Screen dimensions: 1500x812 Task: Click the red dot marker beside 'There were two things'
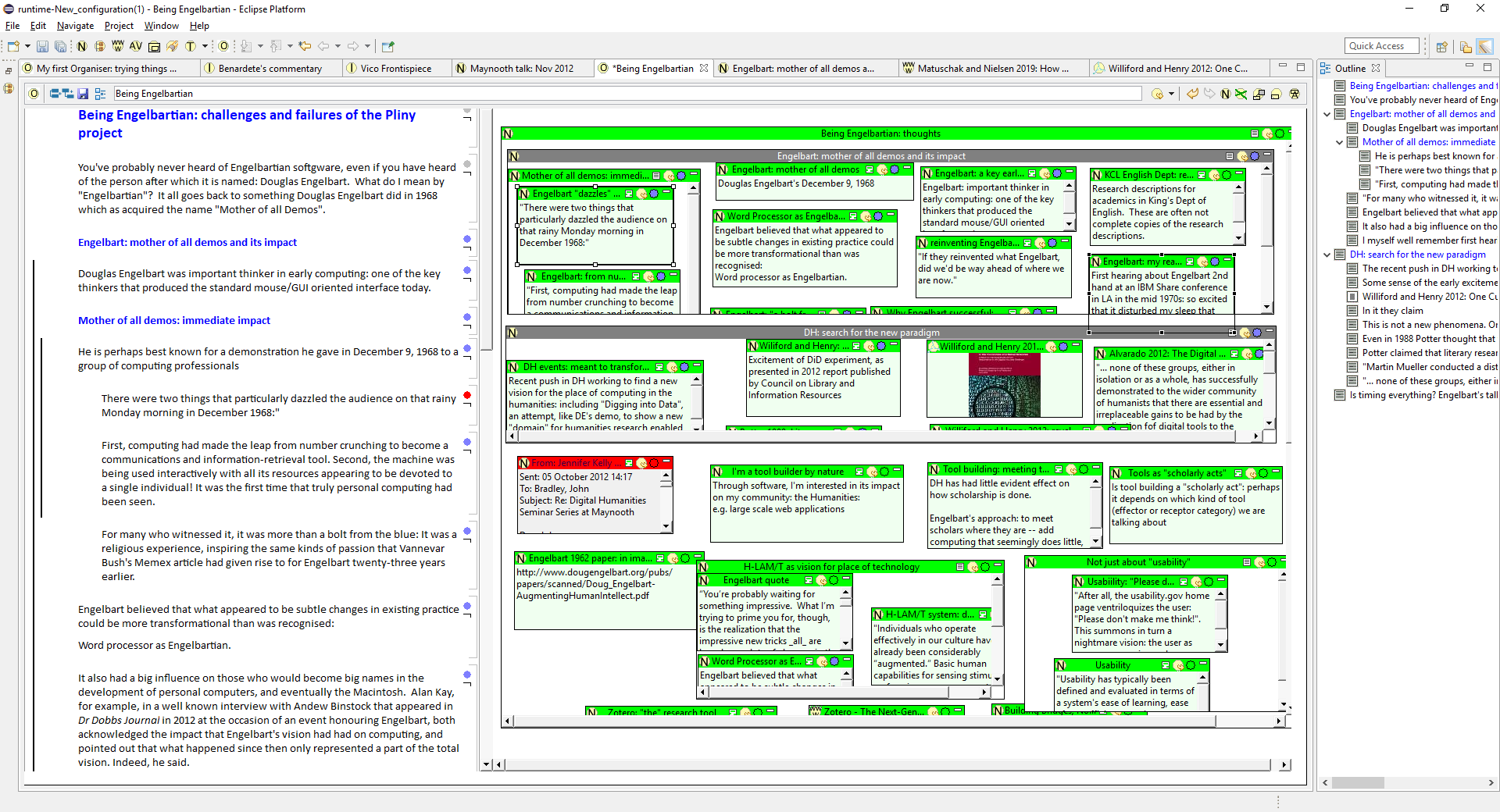[x=467, y=395]
